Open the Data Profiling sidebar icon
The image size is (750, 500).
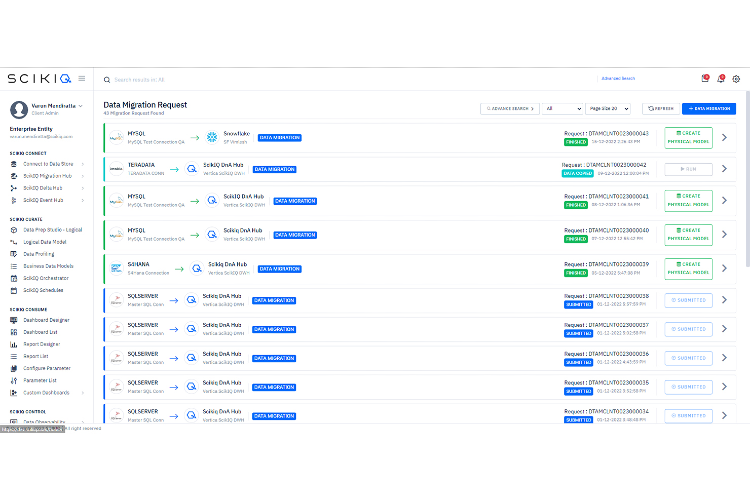(14, 254)
